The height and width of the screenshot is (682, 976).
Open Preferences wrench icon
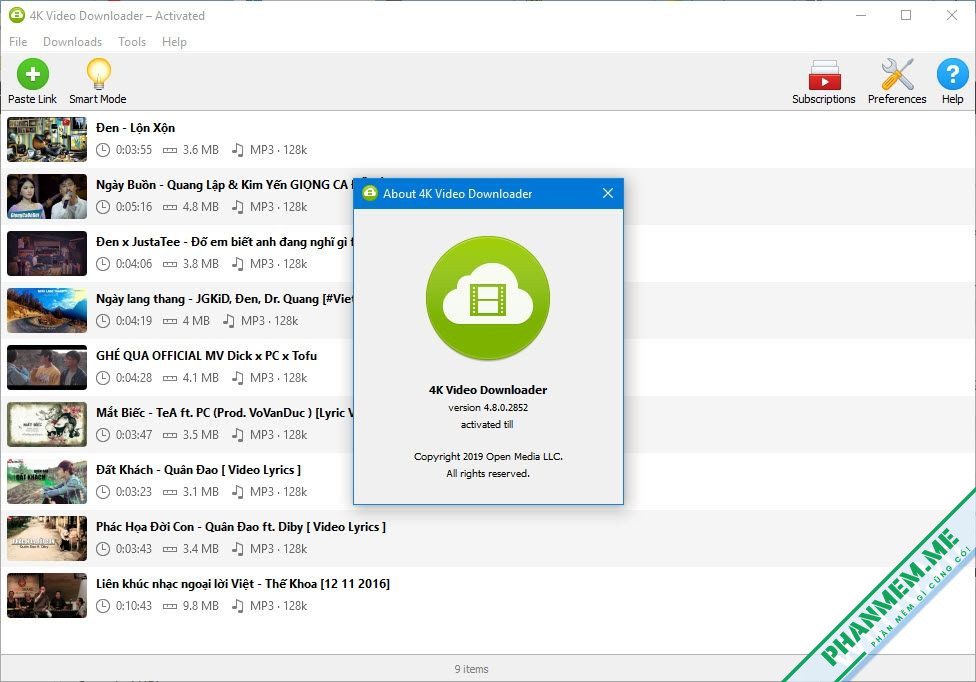897,74
